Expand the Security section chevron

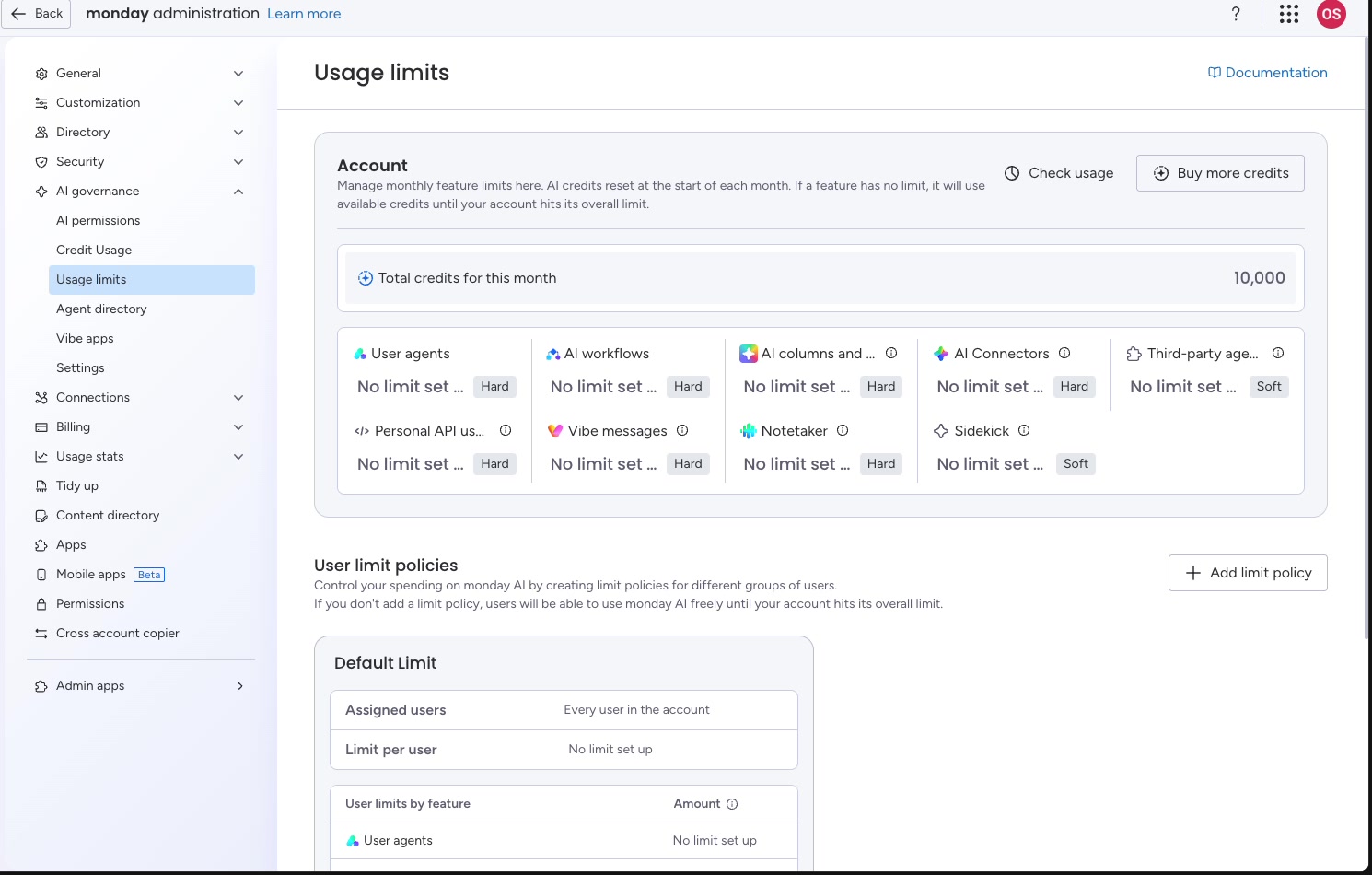pos(238,162)
